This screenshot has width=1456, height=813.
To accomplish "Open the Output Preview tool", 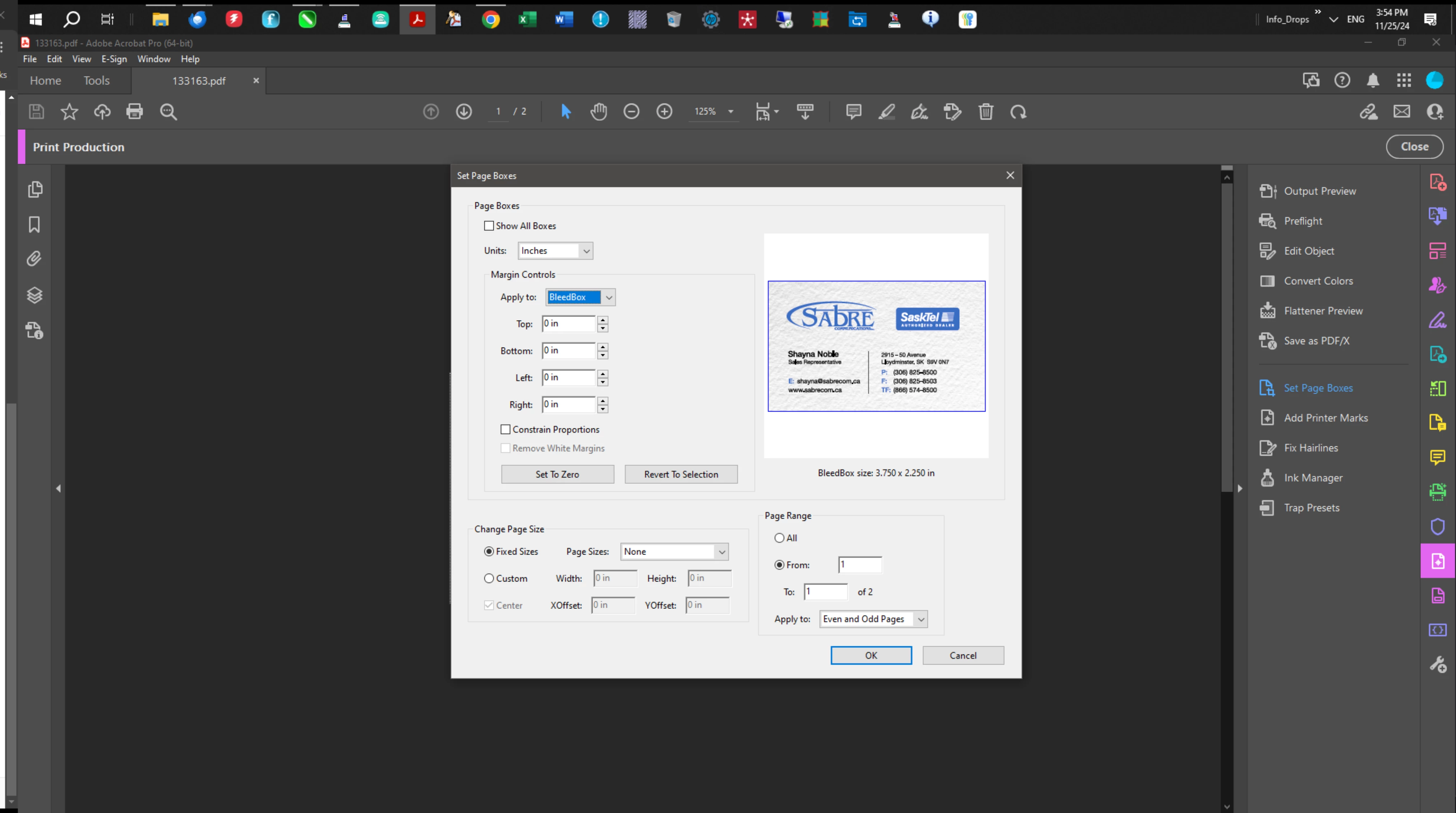I will [x=1319, y=191].
